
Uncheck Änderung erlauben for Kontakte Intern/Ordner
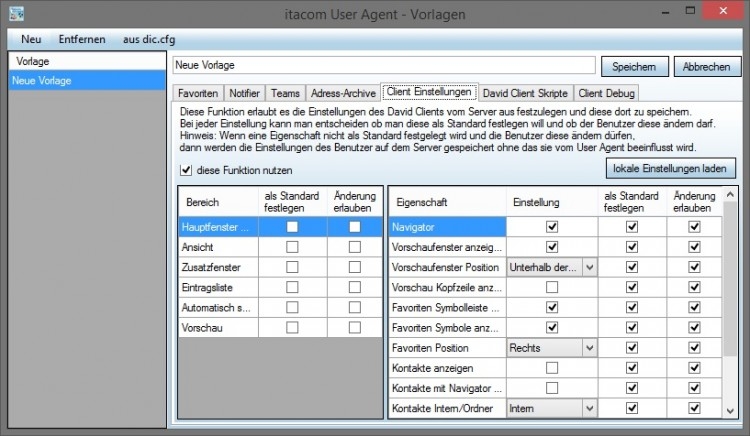[x=694, y=408]
